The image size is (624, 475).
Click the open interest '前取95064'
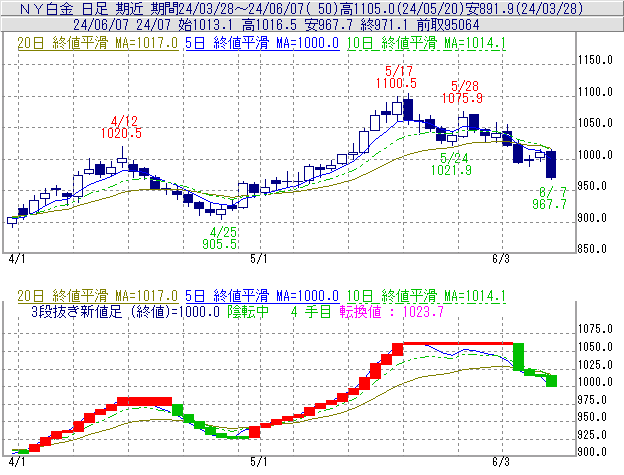coord(448,25)
